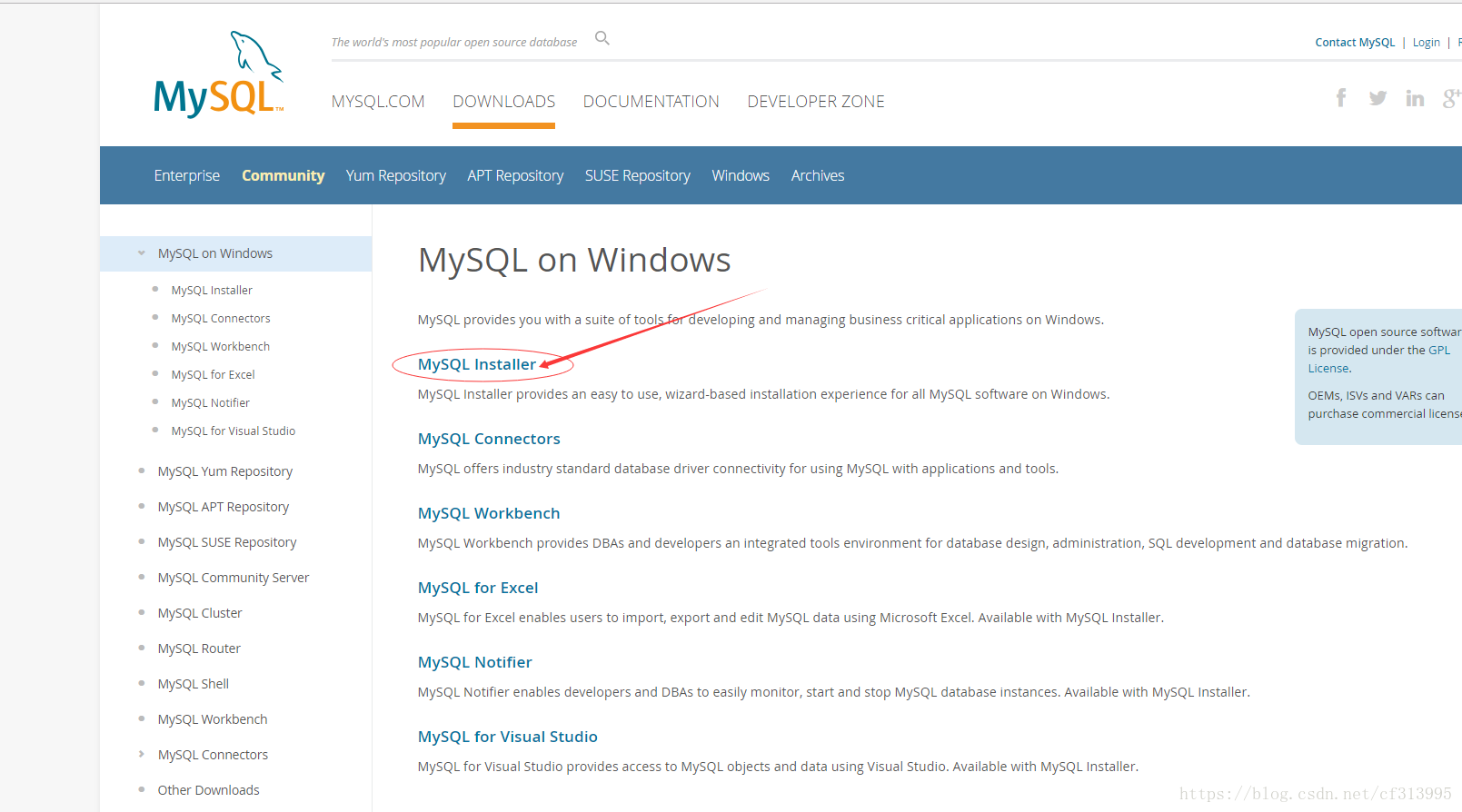Select sidebar sub-item MySQL for Excel
The width and height of the screenshot is (1462, 812).
tap(214, 375)
